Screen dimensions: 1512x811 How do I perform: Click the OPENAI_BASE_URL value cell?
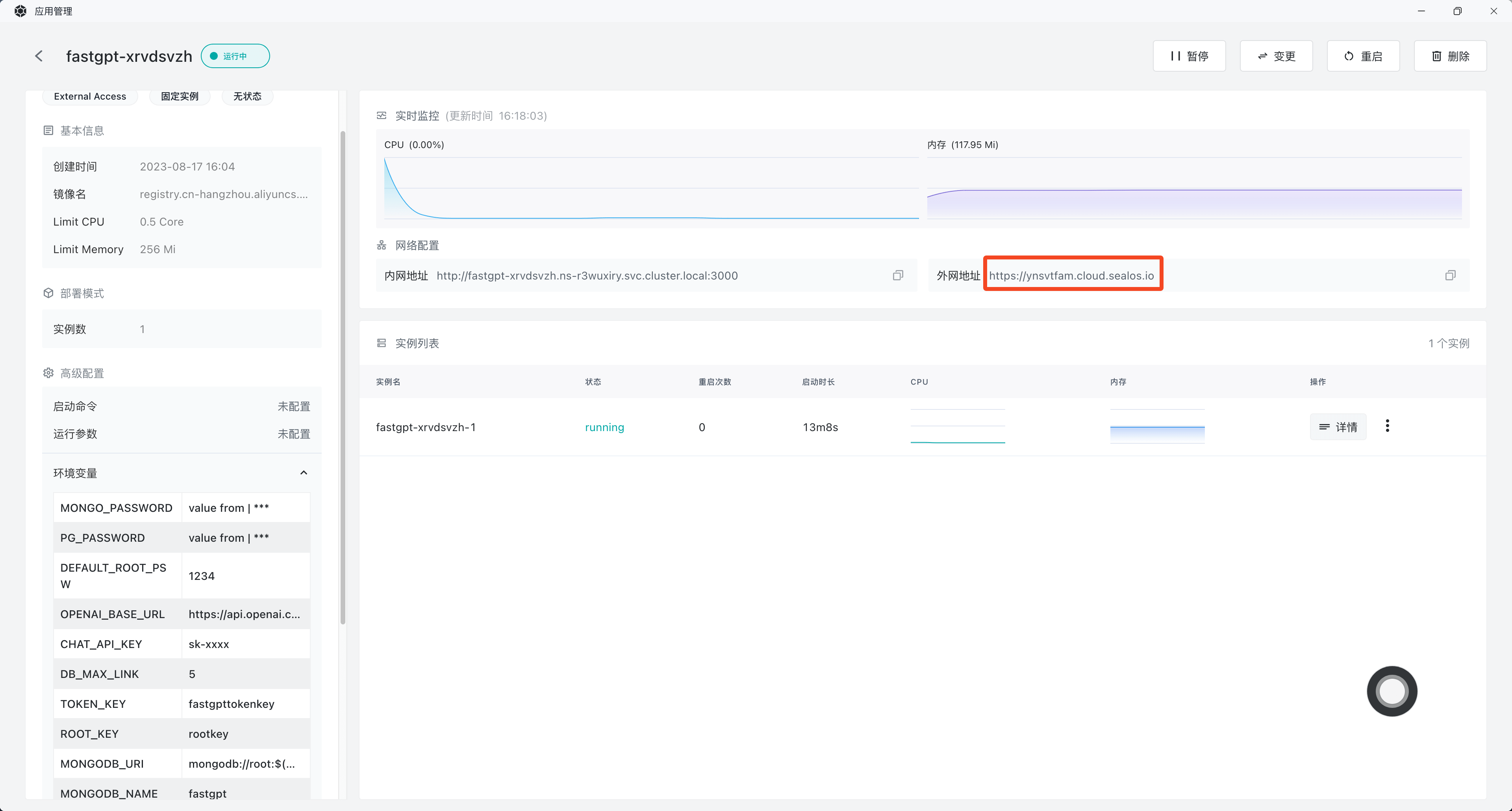pyautogui.click(x=245, y=614)
